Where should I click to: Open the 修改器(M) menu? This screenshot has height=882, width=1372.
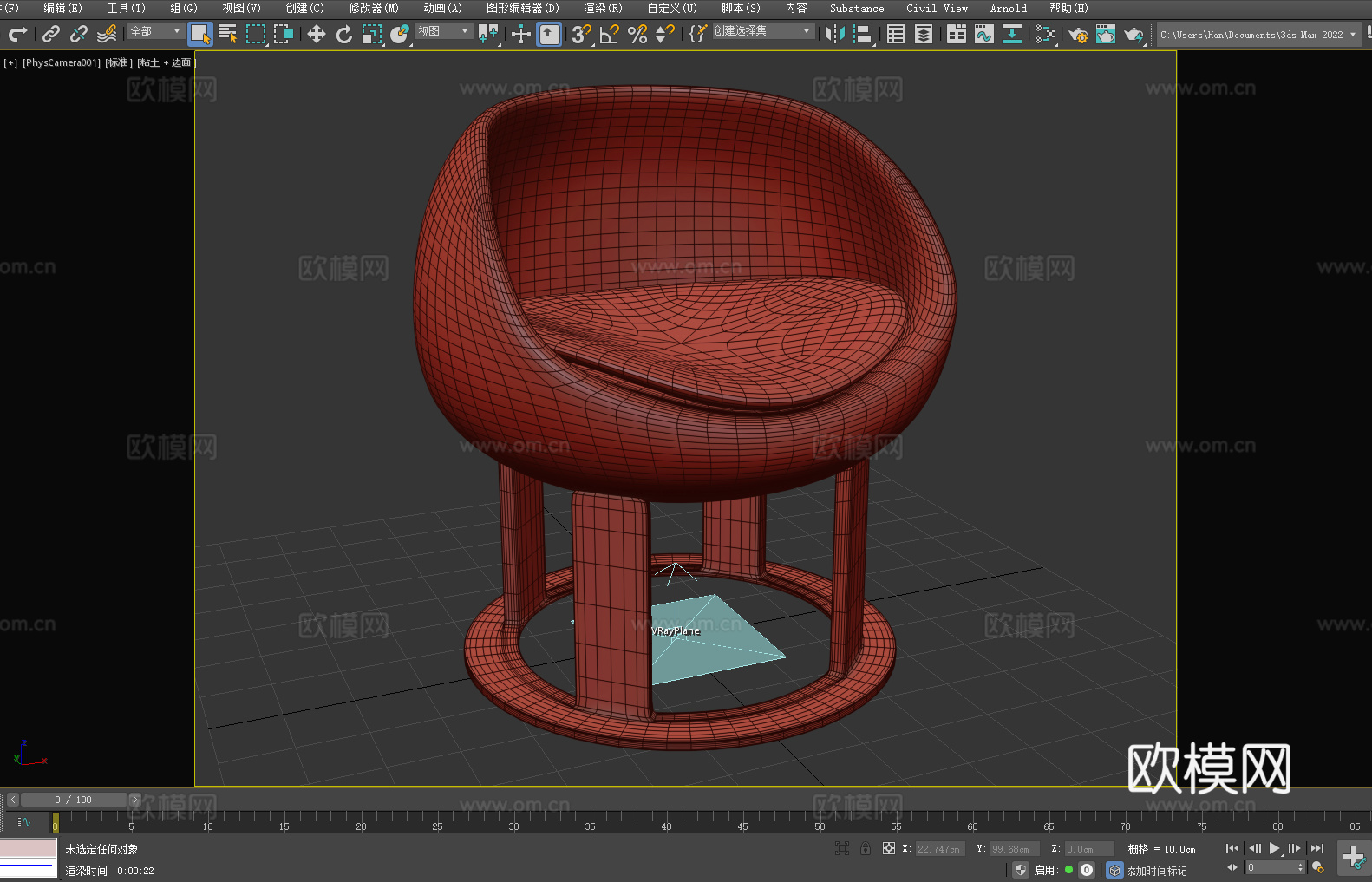tap(374, 8)
